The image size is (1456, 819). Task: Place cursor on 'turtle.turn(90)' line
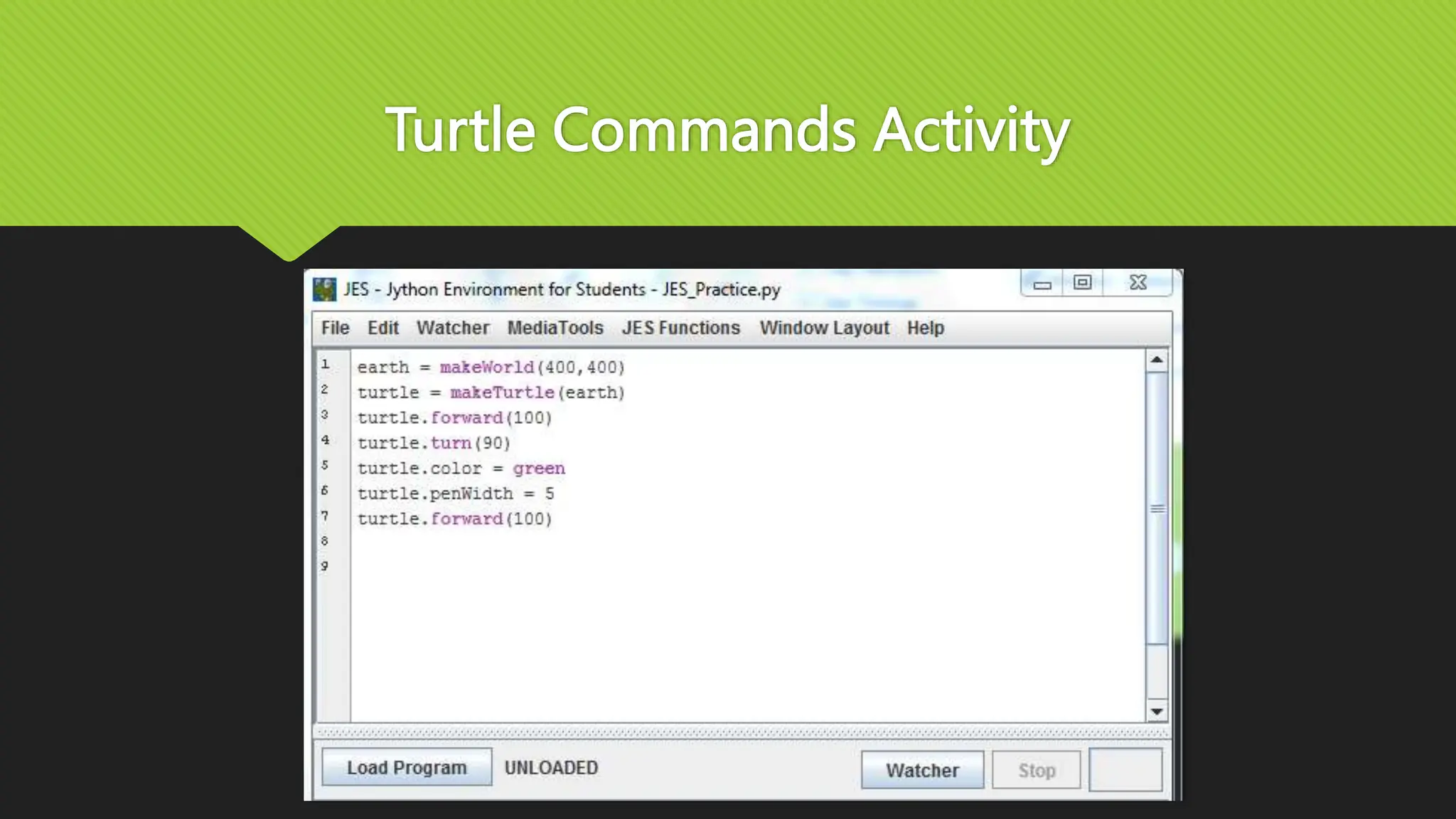point(434,443)
